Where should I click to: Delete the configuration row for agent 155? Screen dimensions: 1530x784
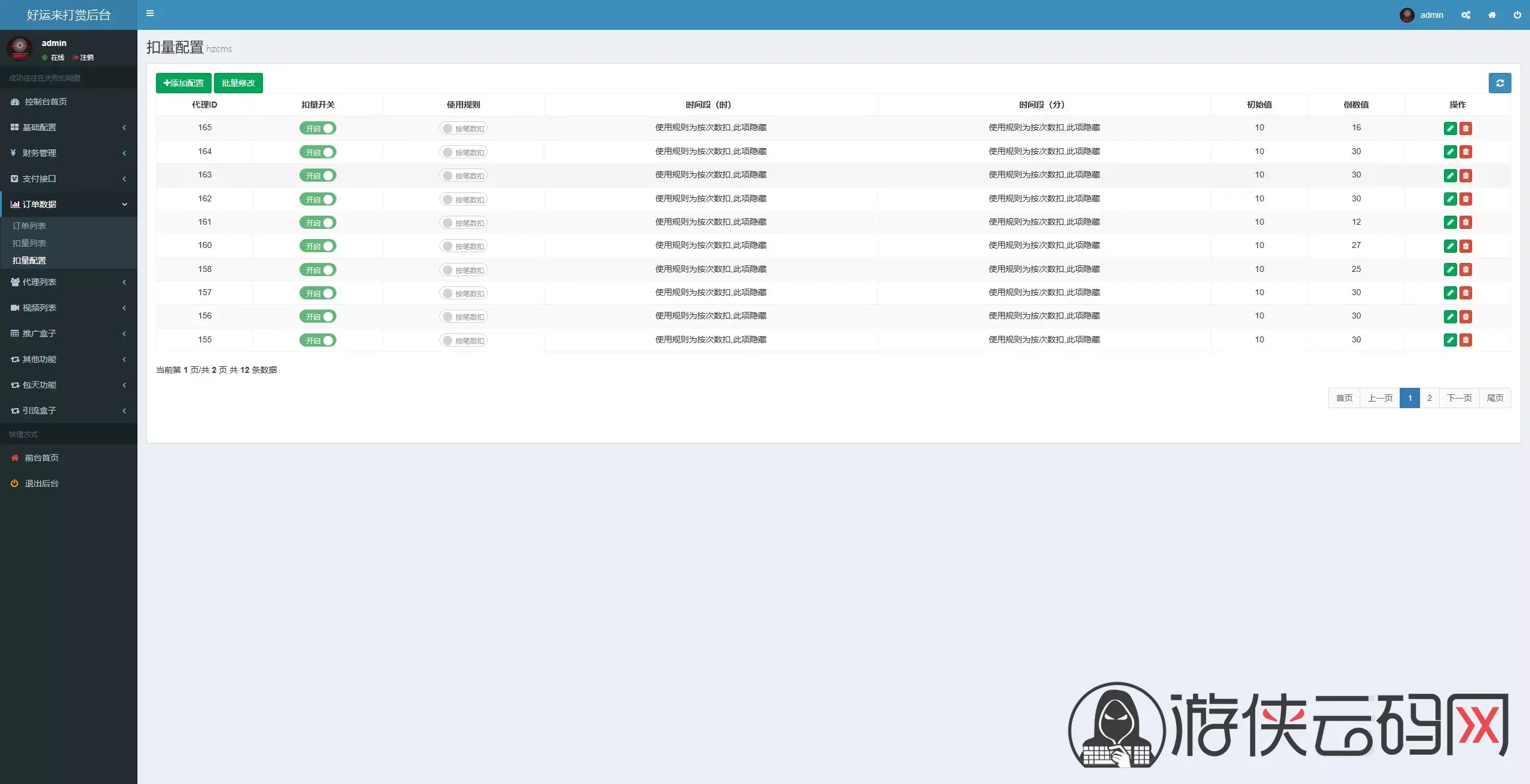click(1465, 340)
